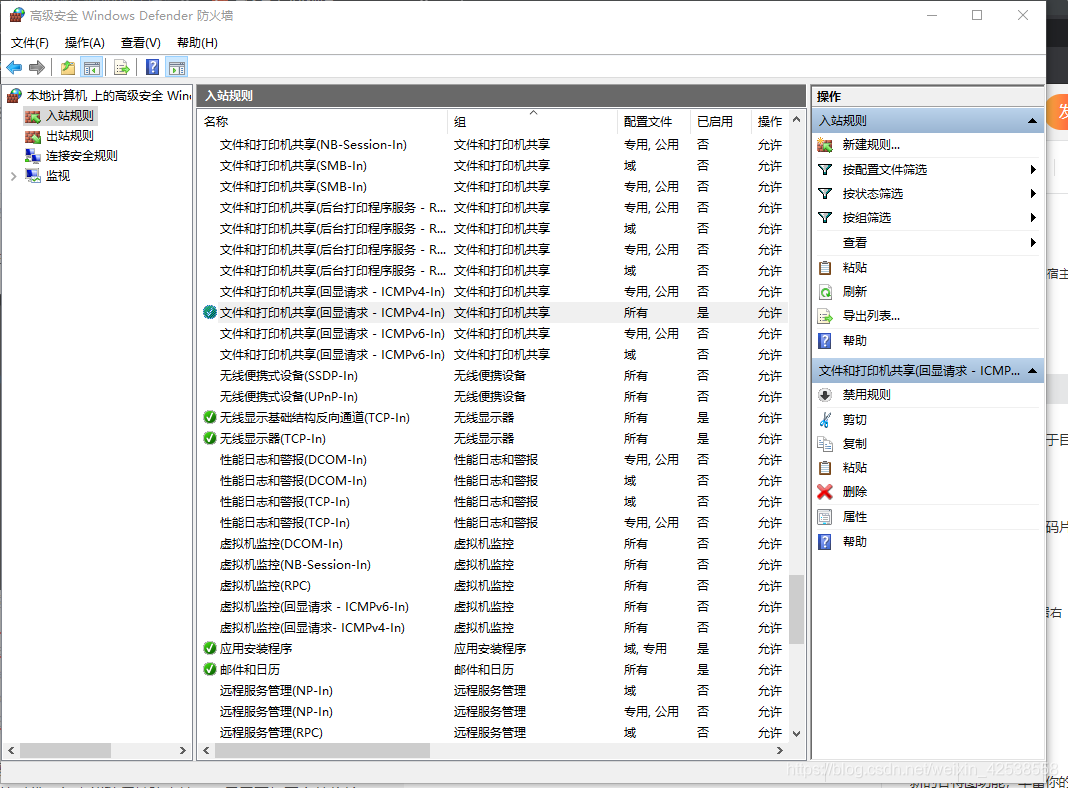Sort rules by the 名称 column header
Screen dimensions: 1068x788
point(324,121)
